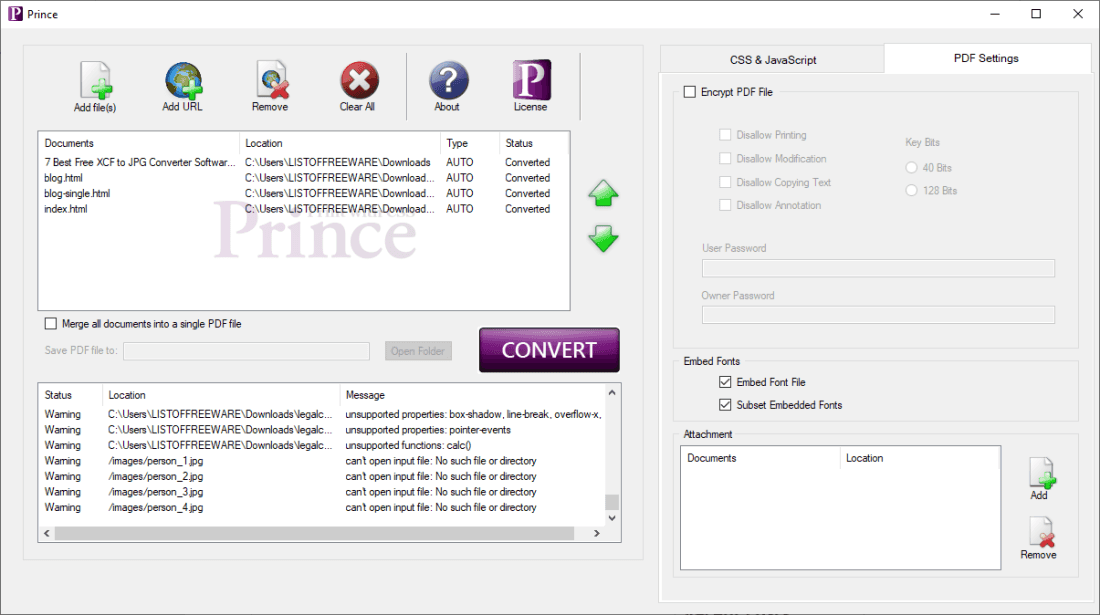Click the Attachment Location column header
Image resolution: width=1100 pixels, height=615 pixels.
click(x=920, y=458)
